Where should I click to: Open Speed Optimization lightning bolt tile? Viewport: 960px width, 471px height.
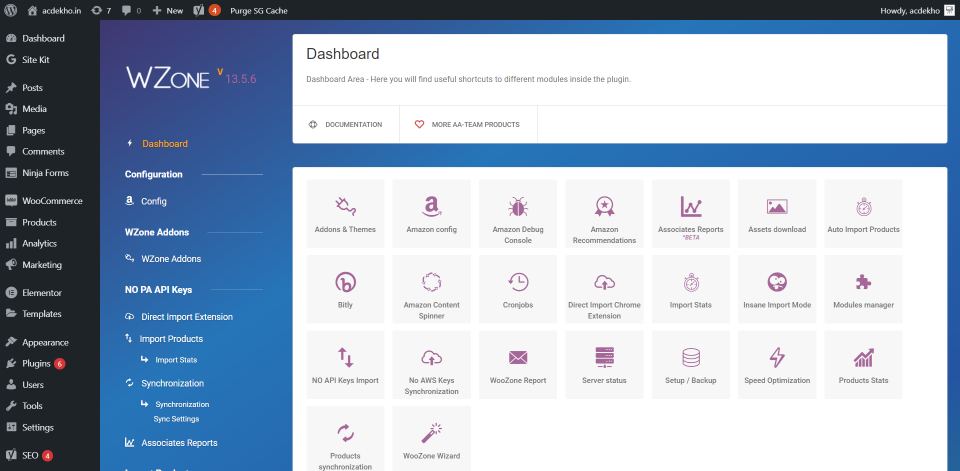777,364
